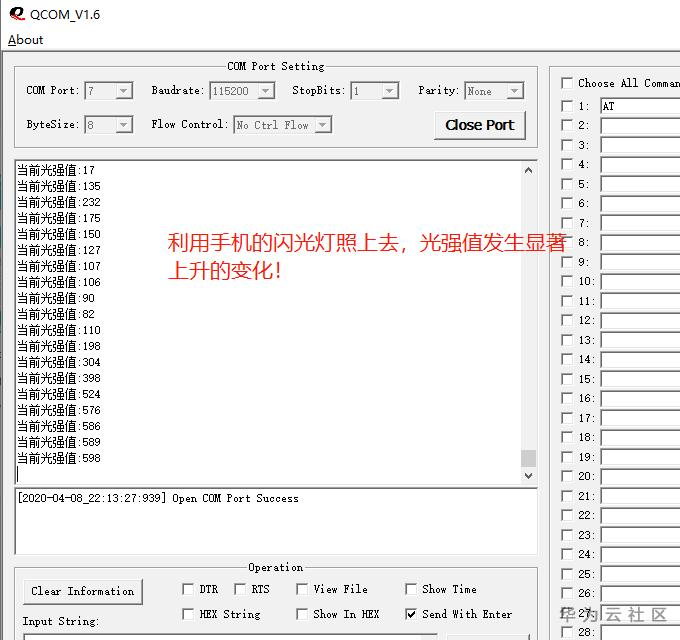Open the About menu
This screenshot has height=640, width=680.
[x=26, y=40]
